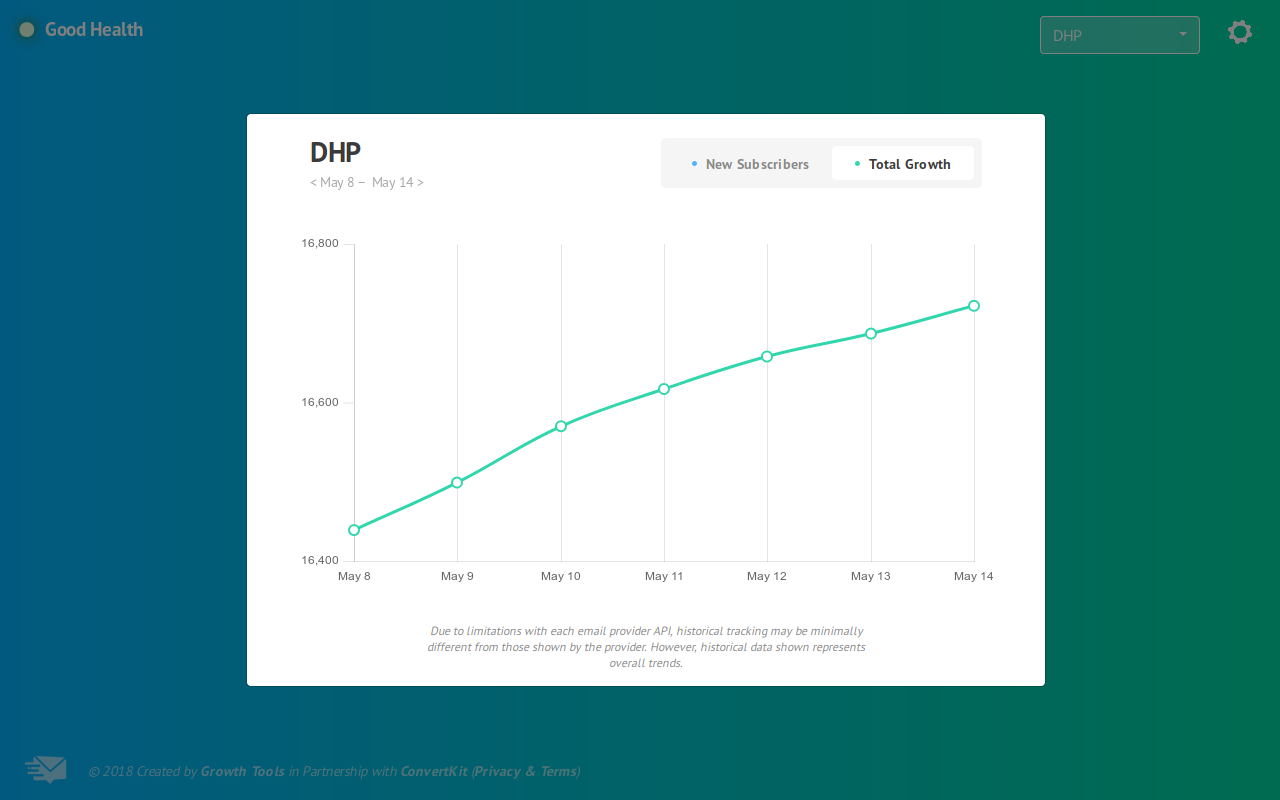Click the May 14 axis label
1280x800 pixels.
974,576
